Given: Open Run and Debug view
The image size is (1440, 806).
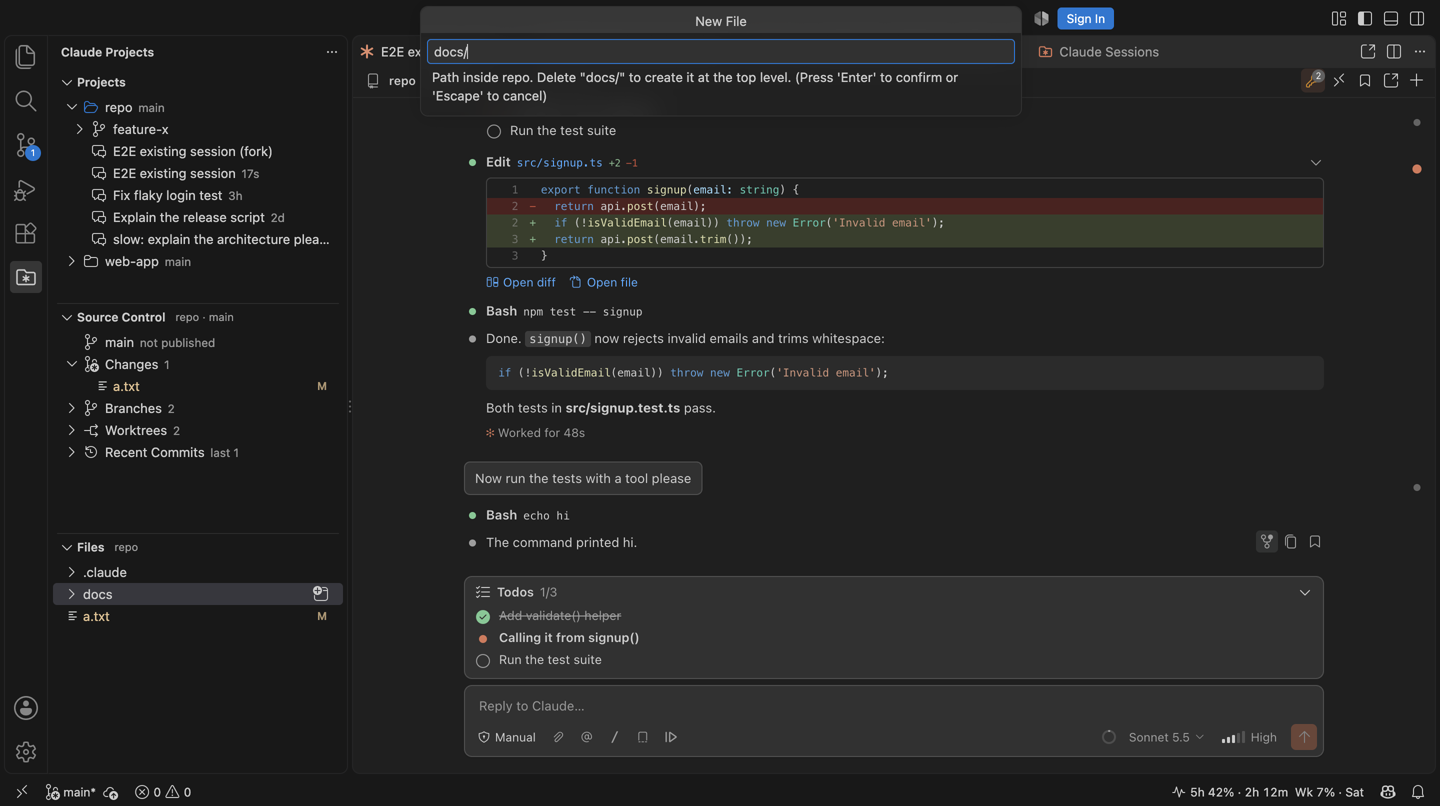Looking at the screenshot, I should (x=26, y=190).
